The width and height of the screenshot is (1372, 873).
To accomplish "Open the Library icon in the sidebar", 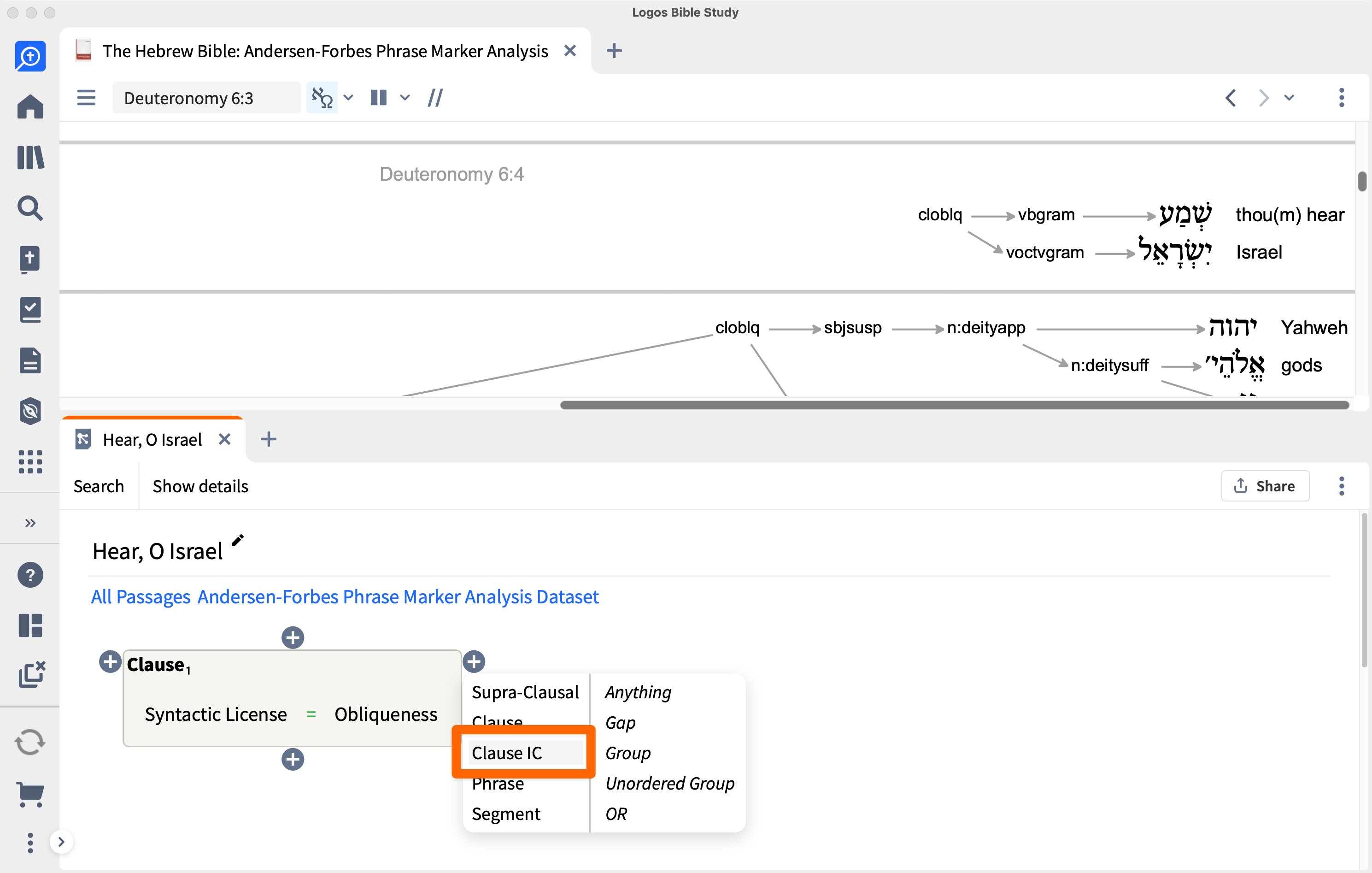I will pyautogui.click(x=30, y=157).
